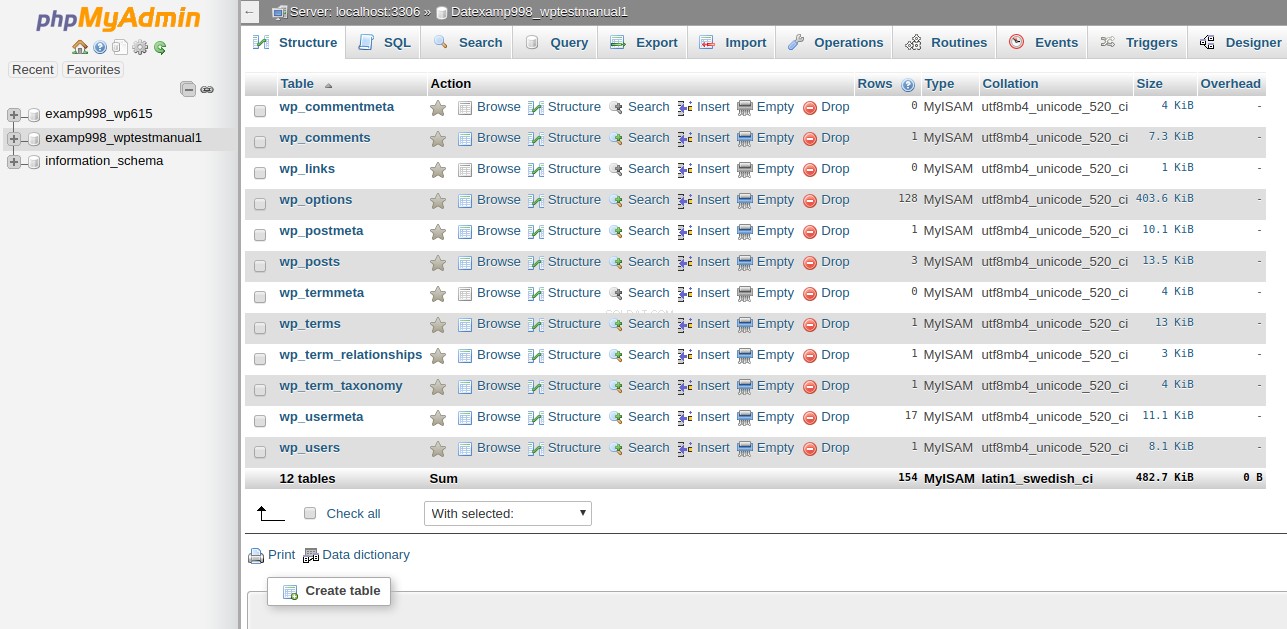Open the wp_term_taxonomy table link
The height and width of the screenshot is (629, 1287).
coord(341,386)
